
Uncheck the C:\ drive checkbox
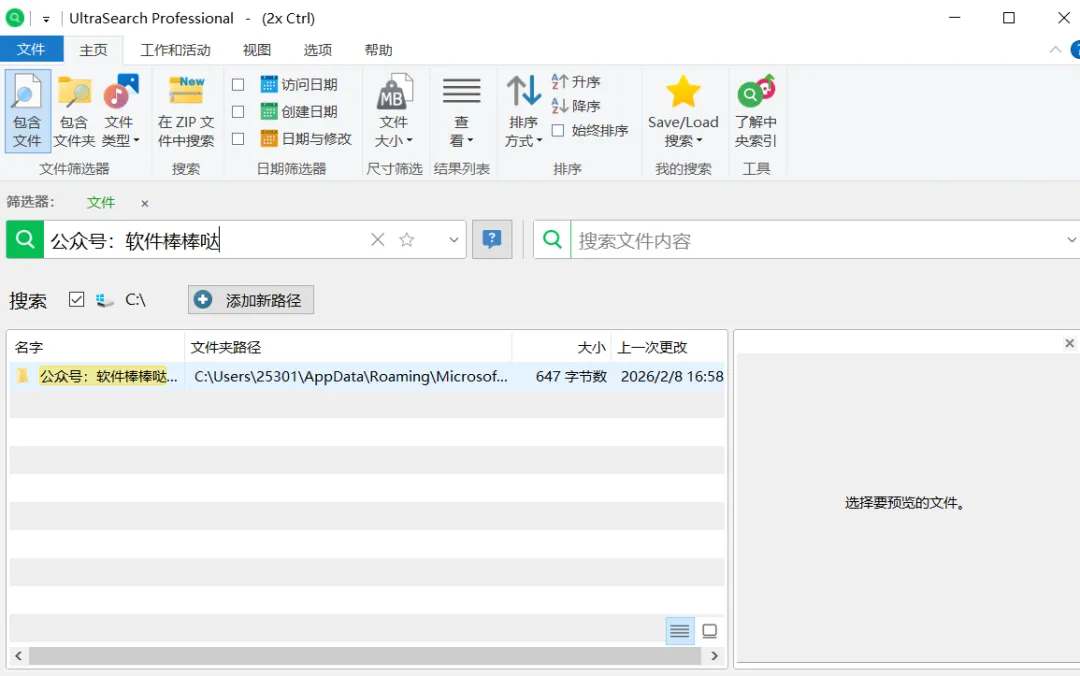pyautogui.click(x=76, y=299)
